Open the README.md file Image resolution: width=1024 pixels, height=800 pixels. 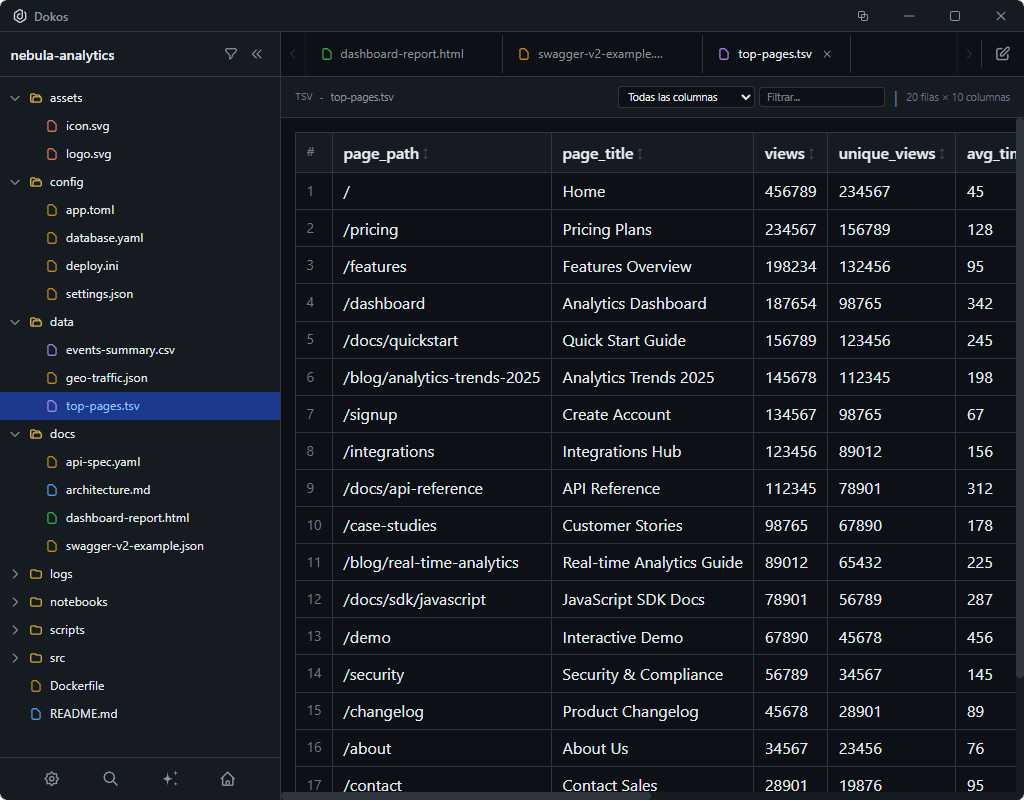83,714
